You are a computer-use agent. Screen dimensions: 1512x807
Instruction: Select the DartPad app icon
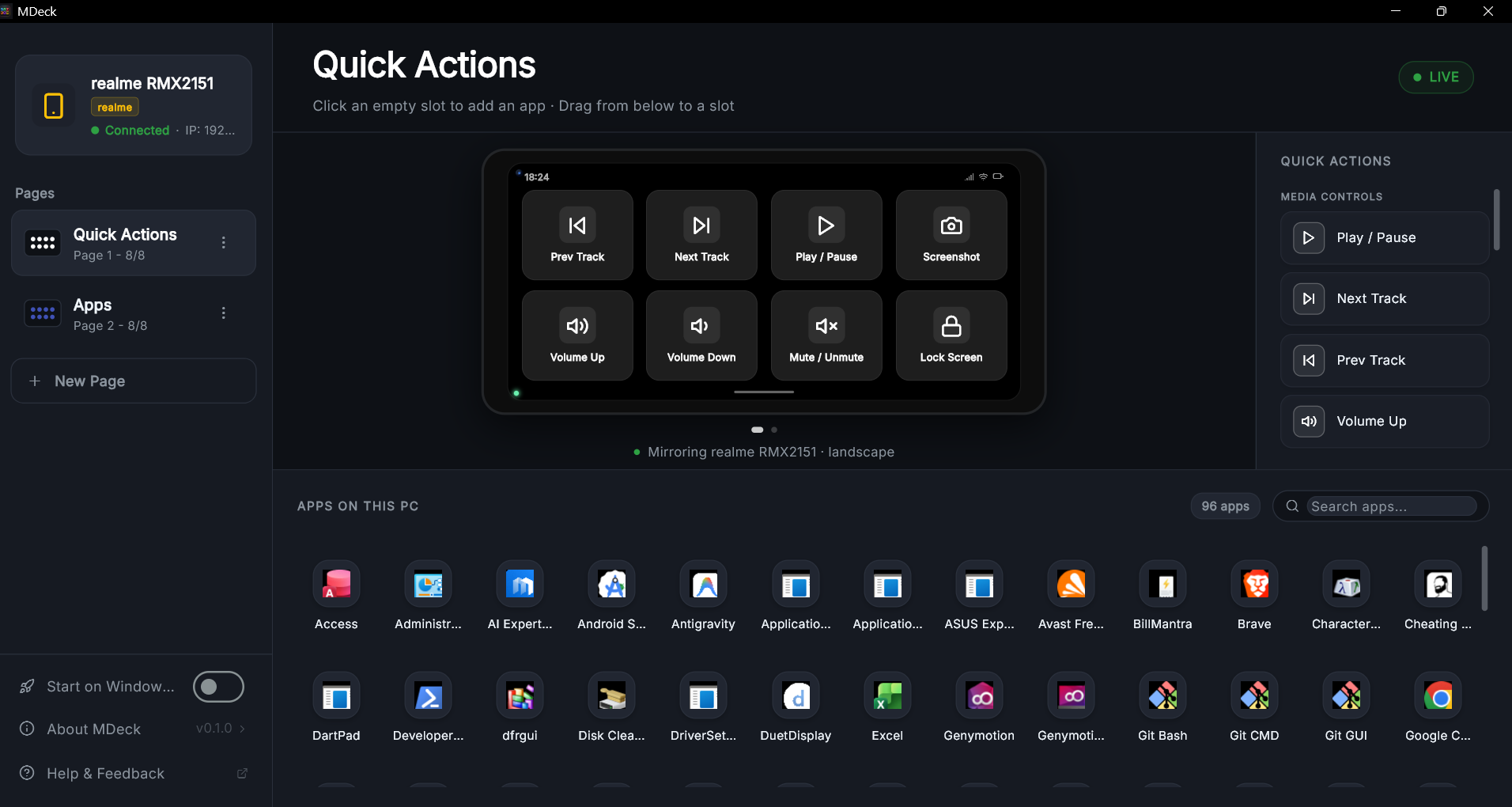click(336, 696)
